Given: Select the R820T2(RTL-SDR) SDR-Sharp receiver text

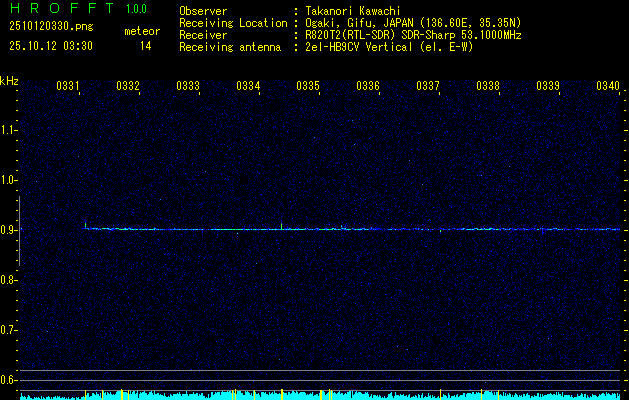Looking at the screenshot, I should tap(413, 35).
